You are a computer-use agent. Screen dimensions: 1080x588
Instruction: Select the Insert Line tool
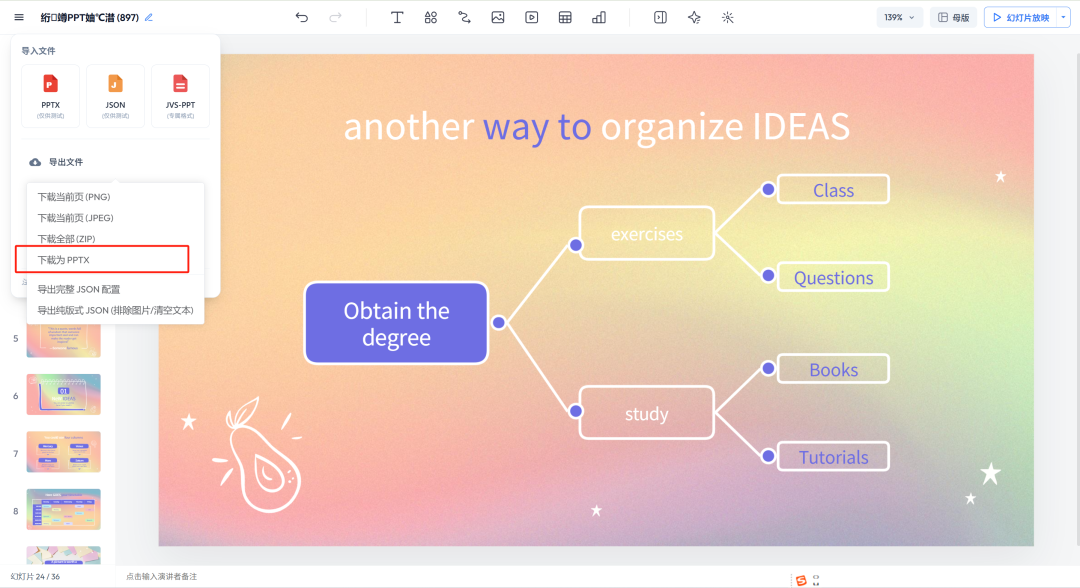click(464, 17)
